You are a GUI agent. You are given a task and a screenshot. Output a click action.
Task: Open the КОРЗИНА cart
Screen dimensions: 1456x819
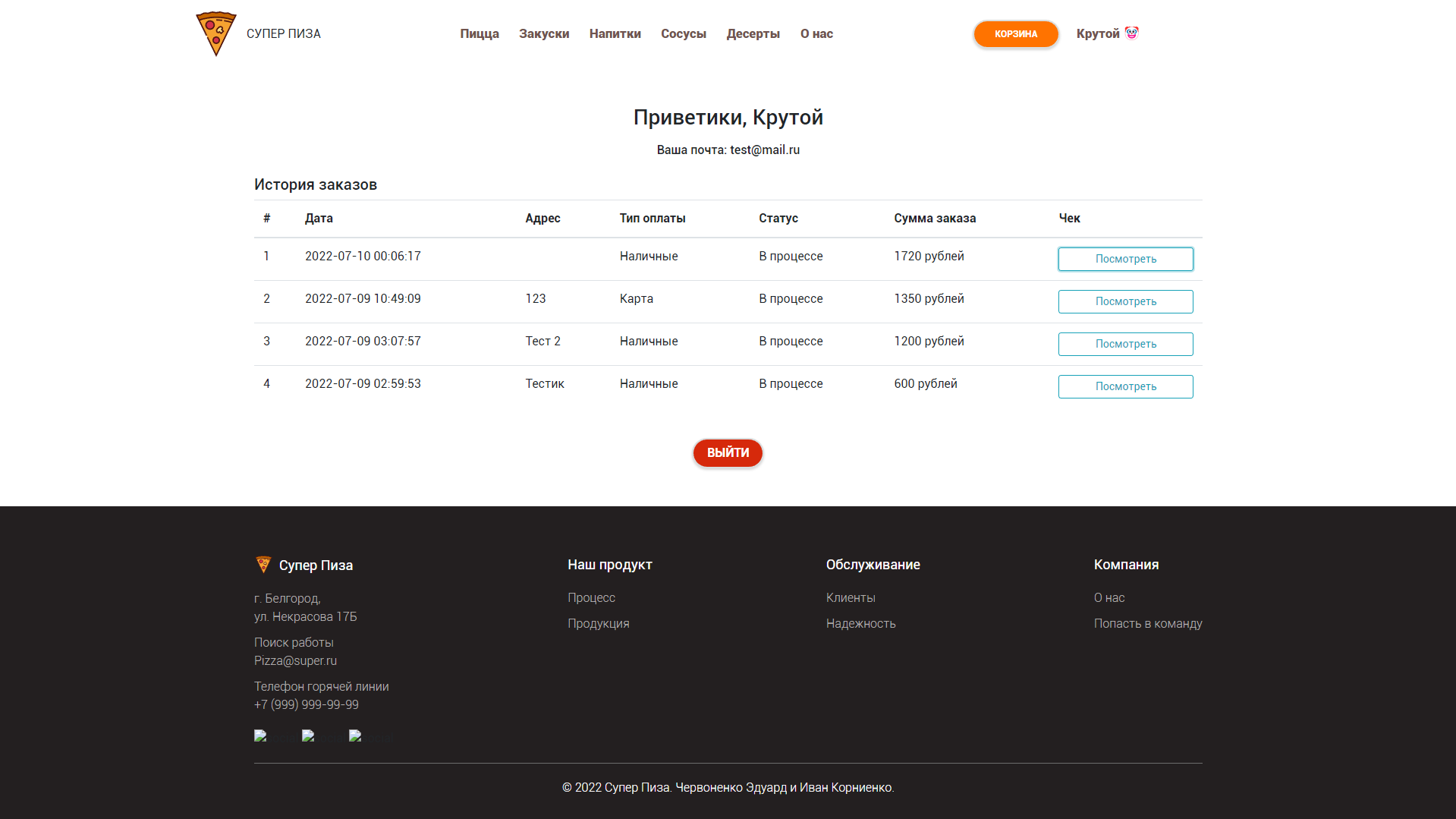click(1015, 33)
